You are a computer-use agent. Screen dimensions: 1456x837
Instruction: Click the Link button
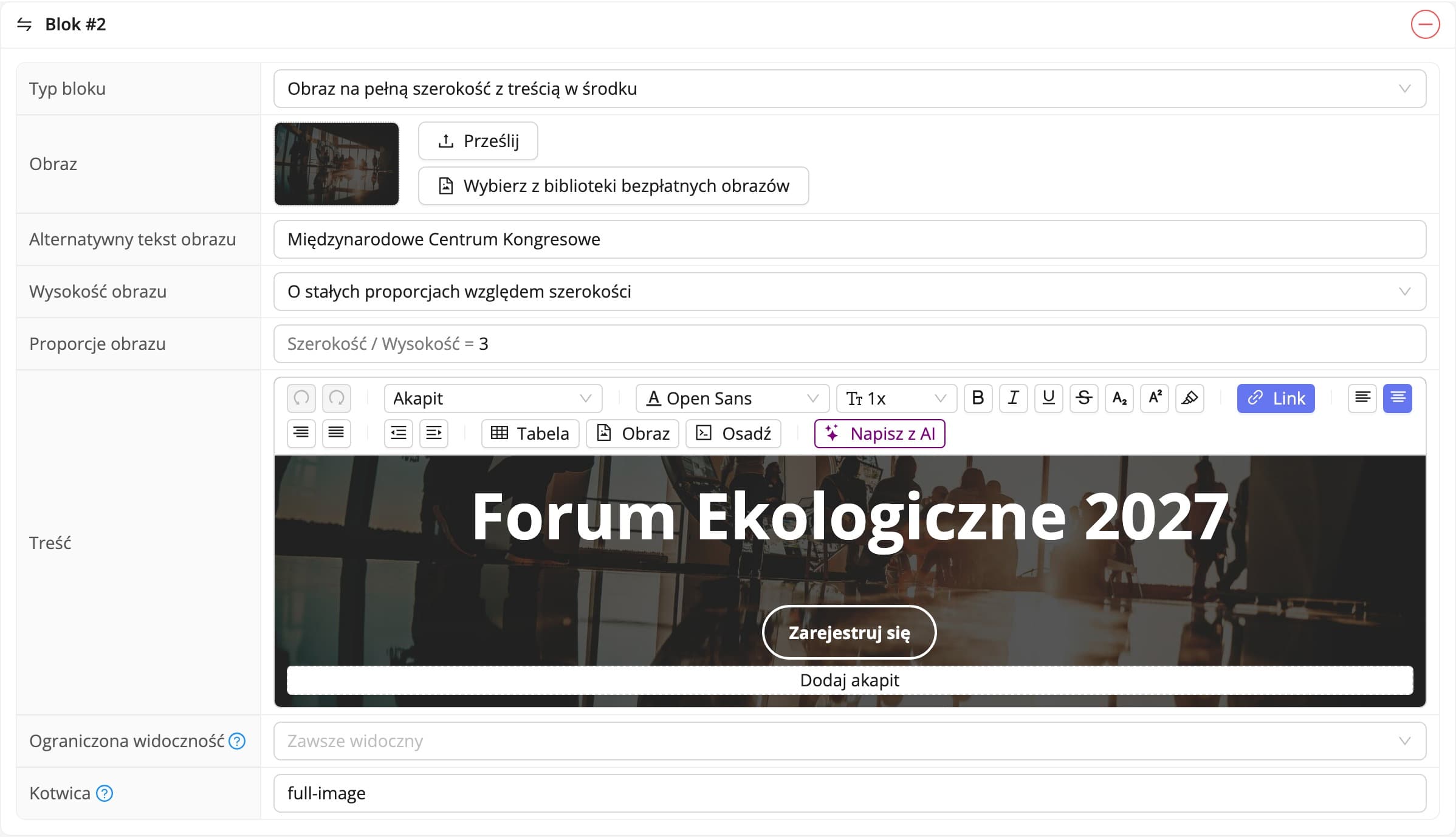pyautogui.click(x=1276, y=398)
